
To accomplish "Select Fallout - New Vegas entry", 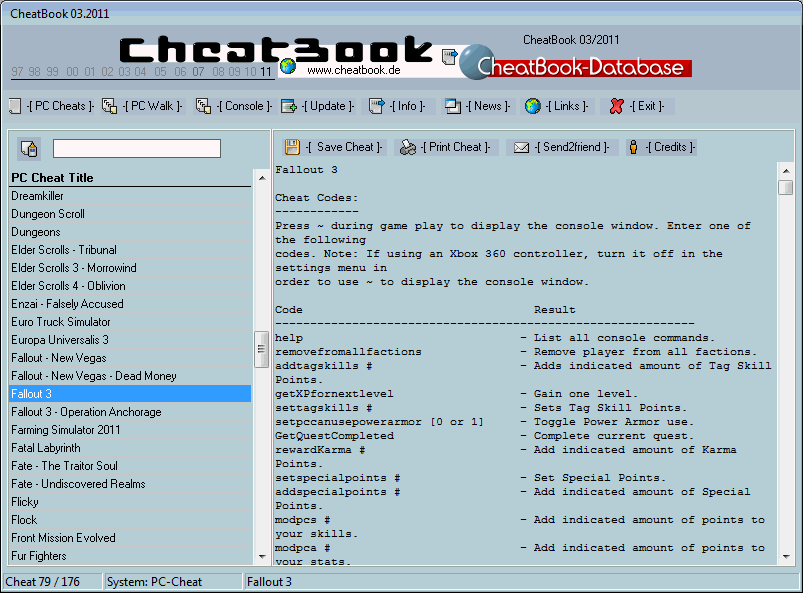I will coord(130,358).
